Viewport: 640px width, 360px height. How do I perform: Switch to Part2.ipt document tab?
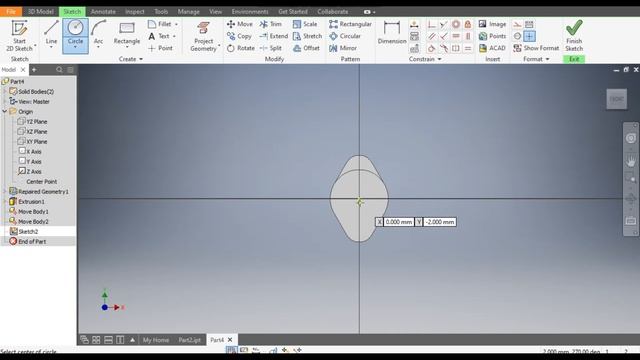click(x=189, y=340)
